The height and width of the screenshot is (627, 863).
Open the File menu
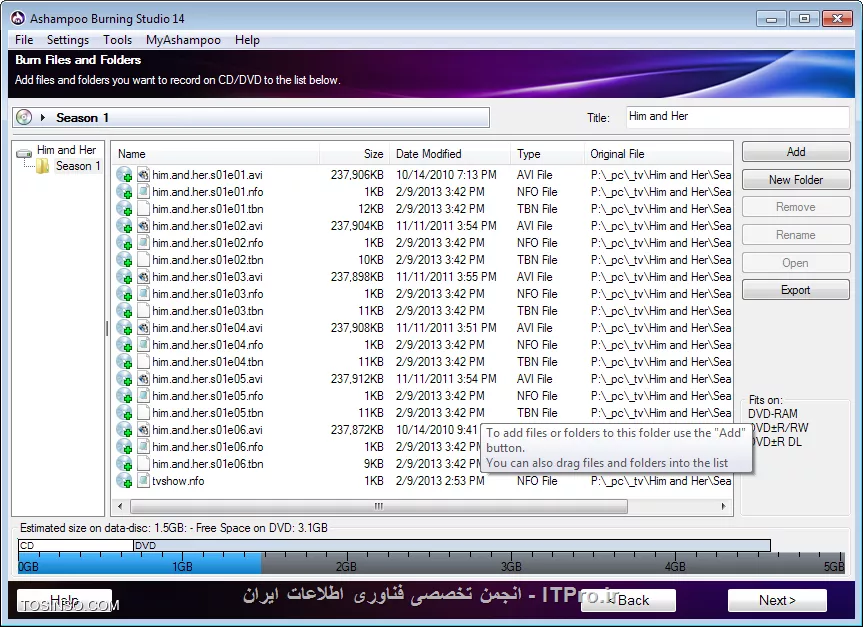(24, 40)
